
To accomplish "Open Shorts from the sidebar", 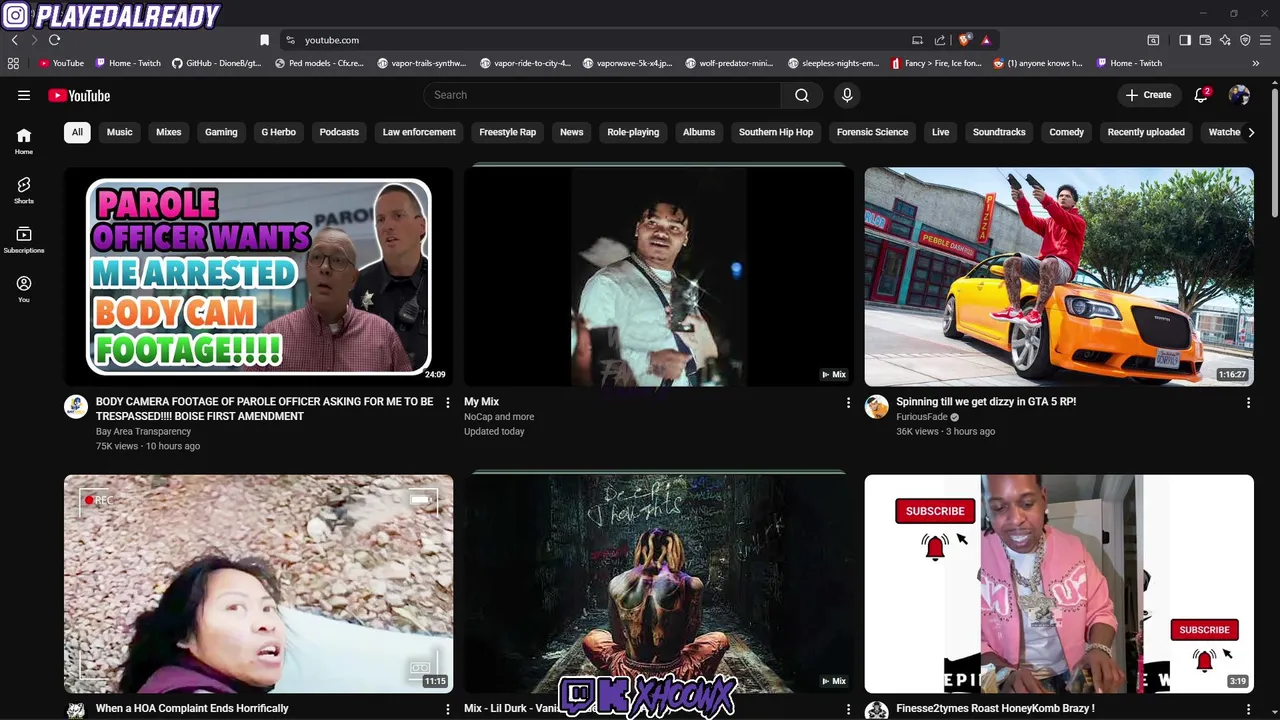I will pyautogui.click(x=24, y=190).
